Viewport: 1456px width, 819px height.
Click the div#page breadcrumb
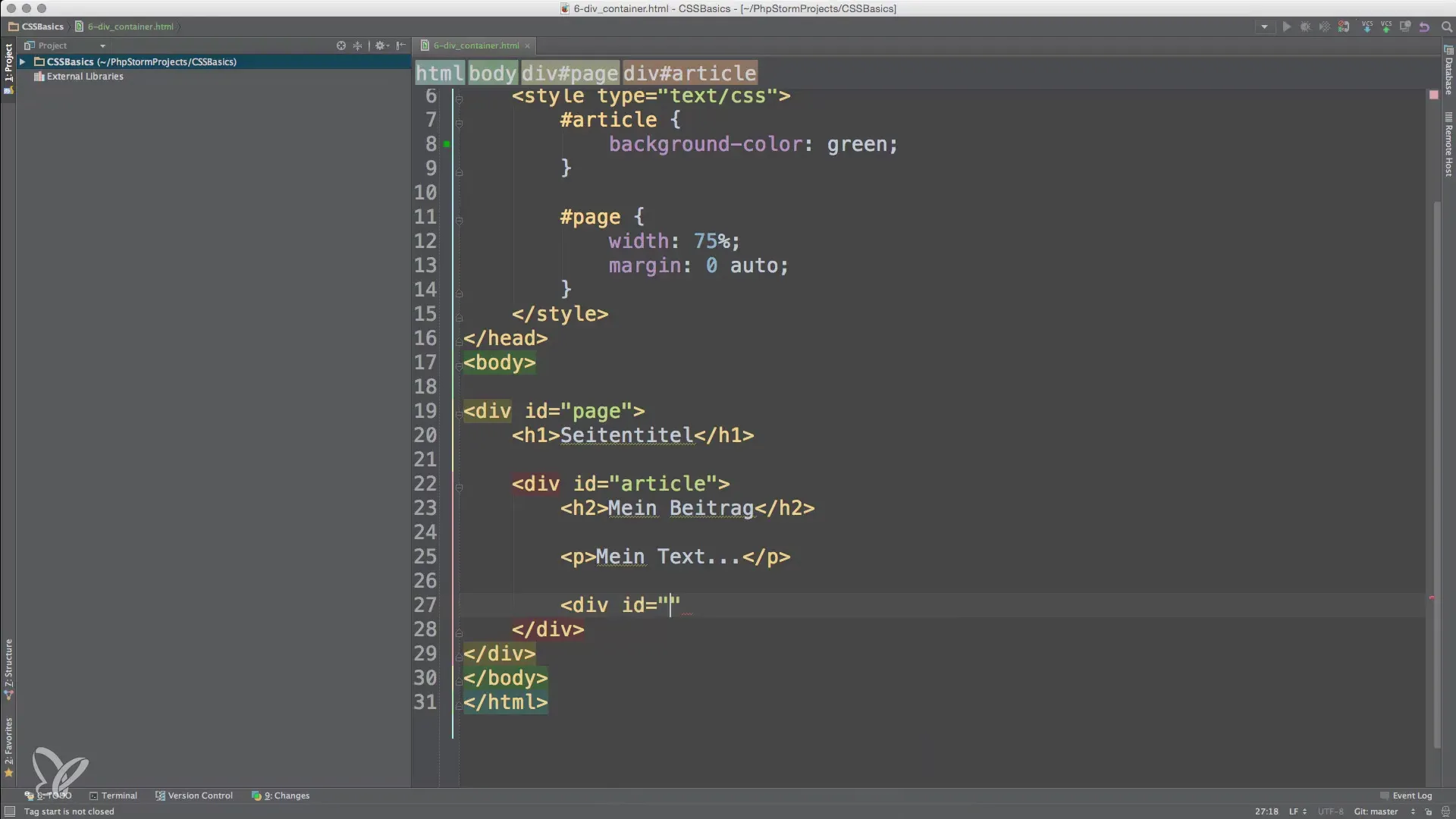click(570, 73)
